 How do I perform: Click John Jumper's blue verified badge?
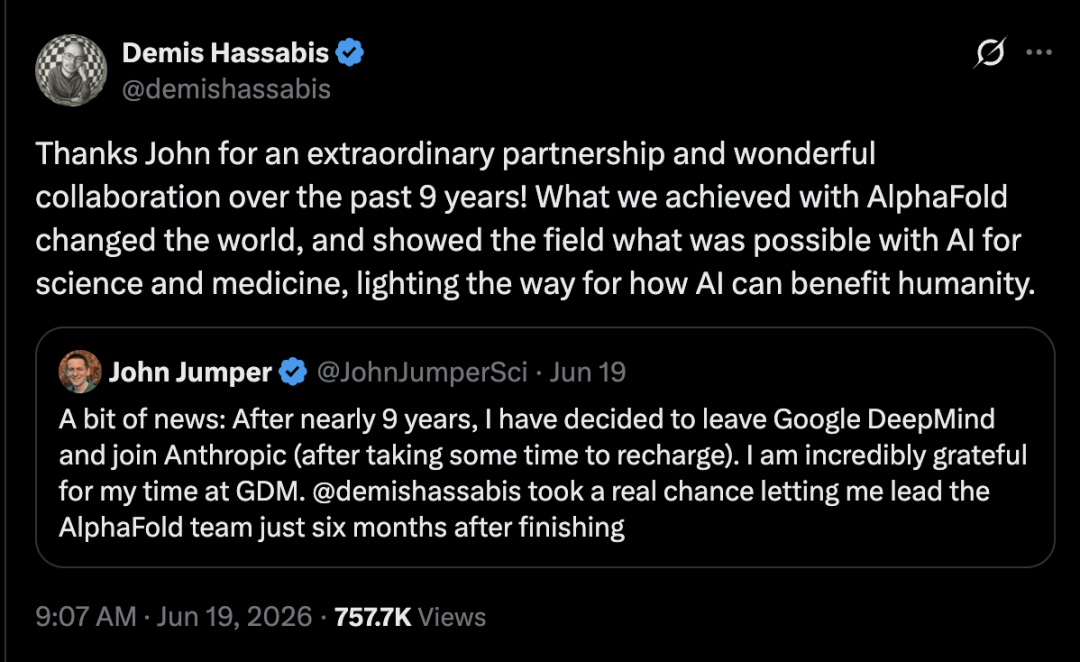click(293, 372)
